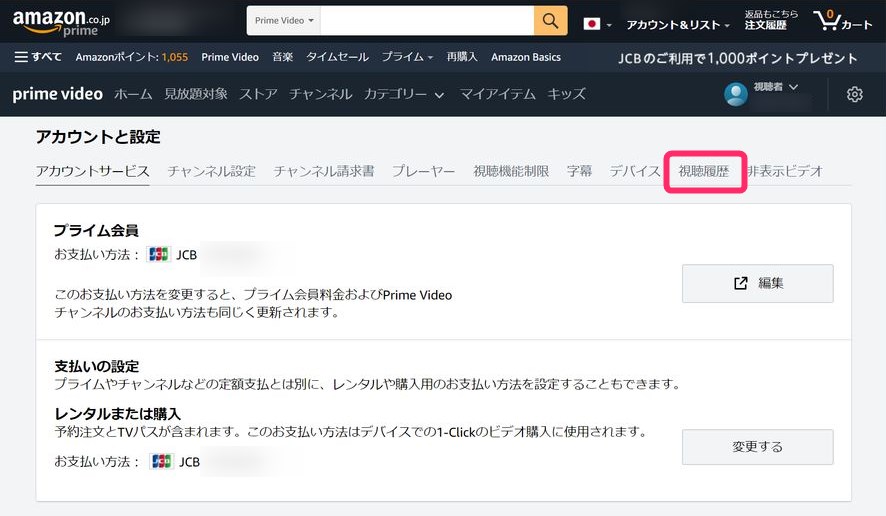Image resolution: width=886 pixels, height=516 pixels.
Task: Expand the アカウント＆リスト dropdown
Action: pos(677,25)
